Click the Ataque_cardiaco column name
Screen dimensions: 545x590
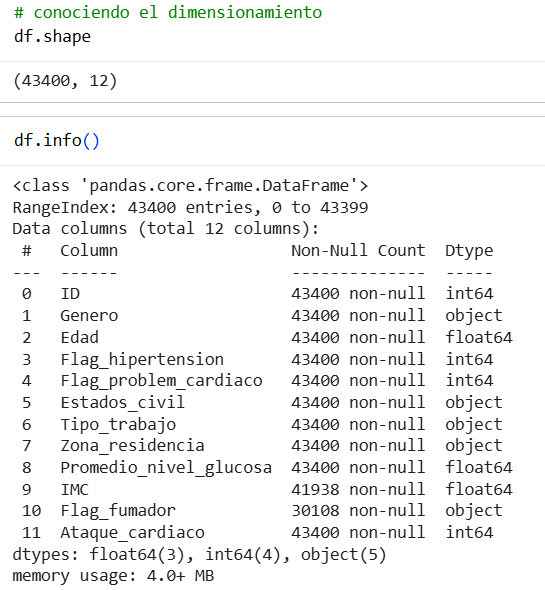[x=132, y=533]
